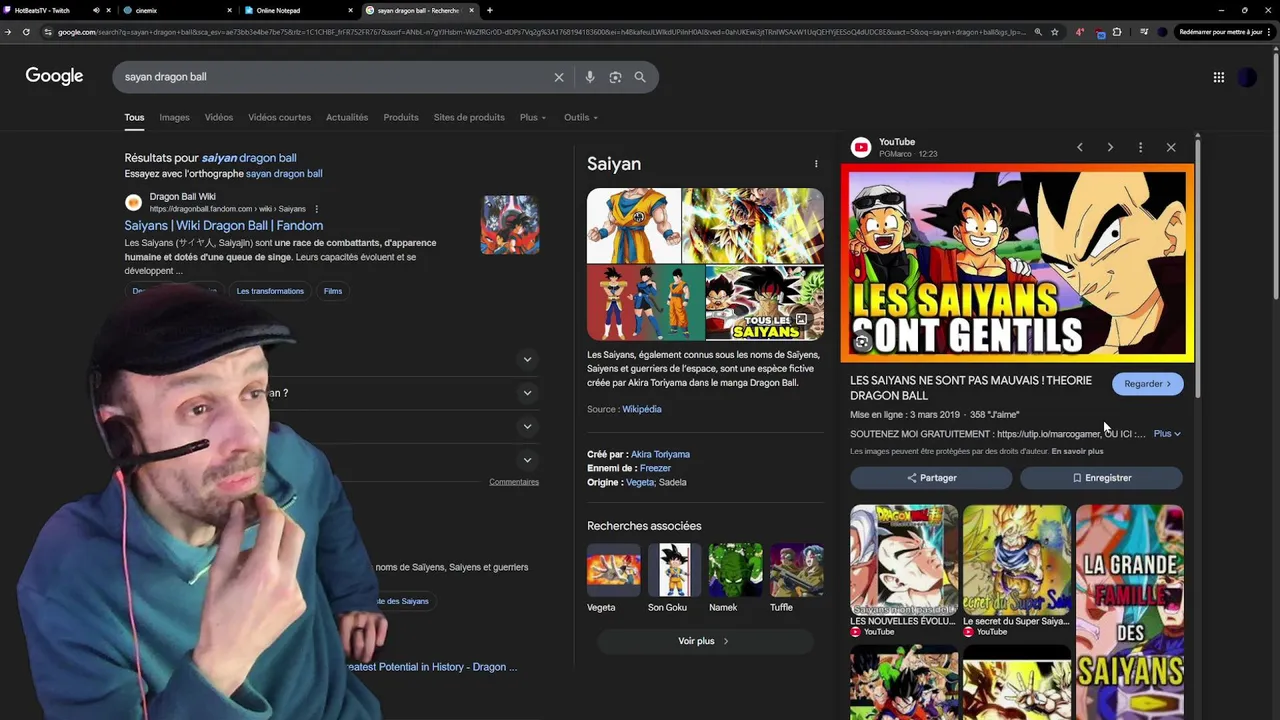Click Redémarrer pour mettre à jour

tap(1220, 32)
